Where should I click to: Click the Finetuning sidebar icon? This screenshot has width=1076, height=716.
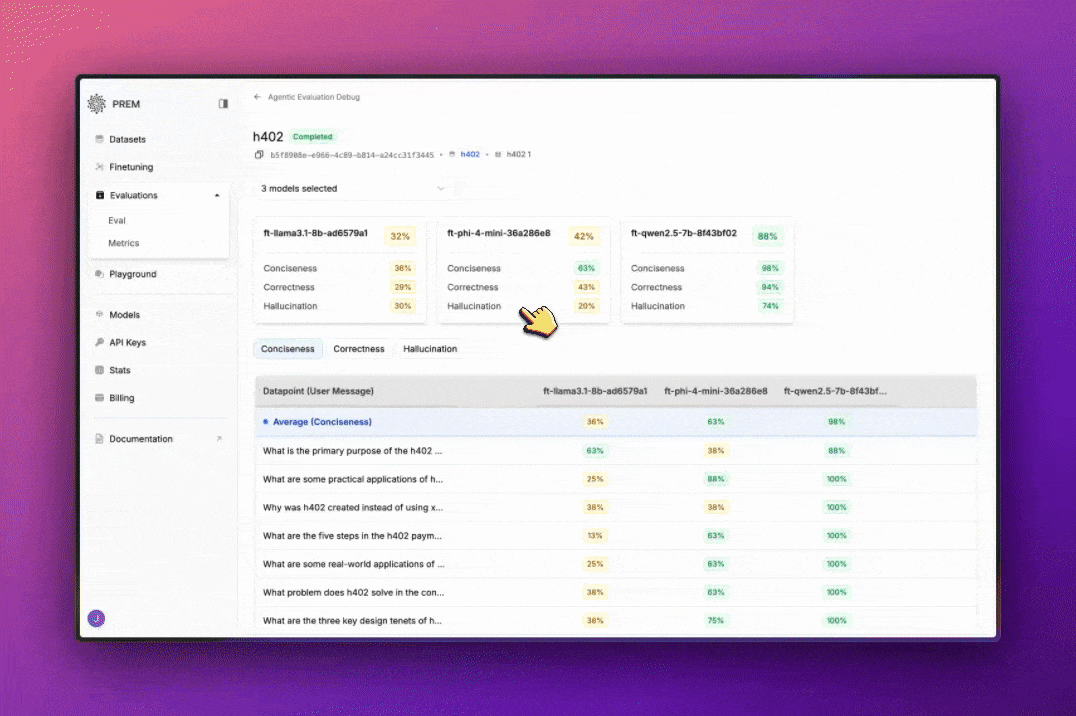(100, 167)
